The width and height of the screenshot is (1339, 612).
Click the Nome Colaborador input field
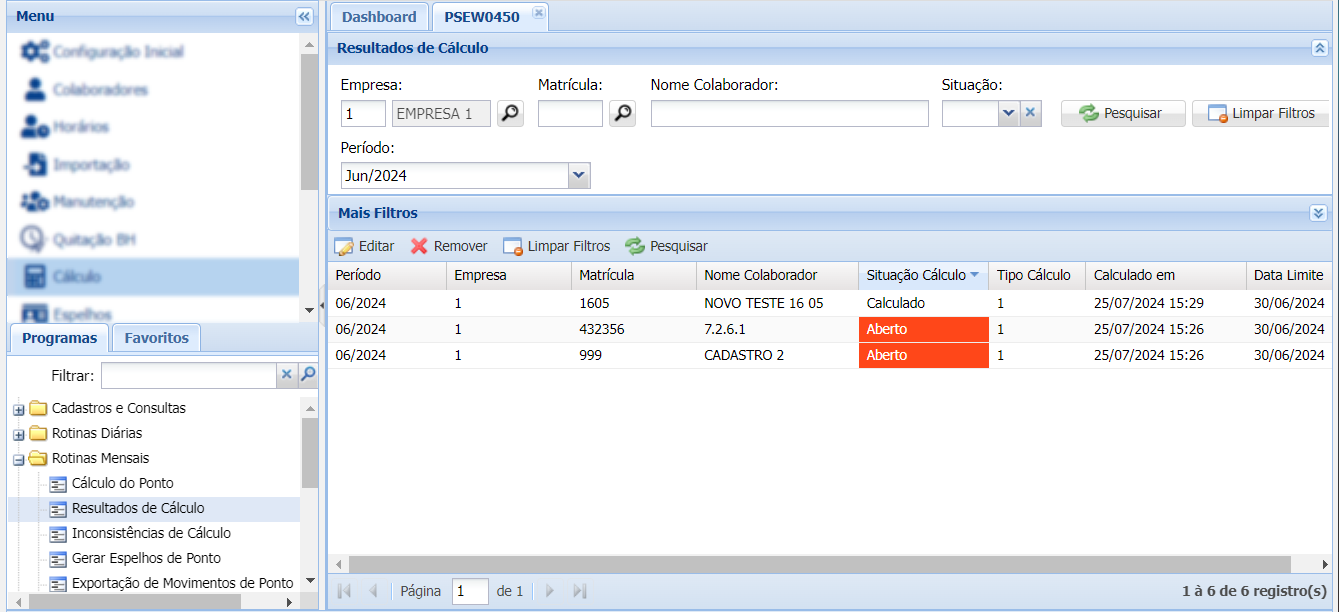[x=789, y=114]
